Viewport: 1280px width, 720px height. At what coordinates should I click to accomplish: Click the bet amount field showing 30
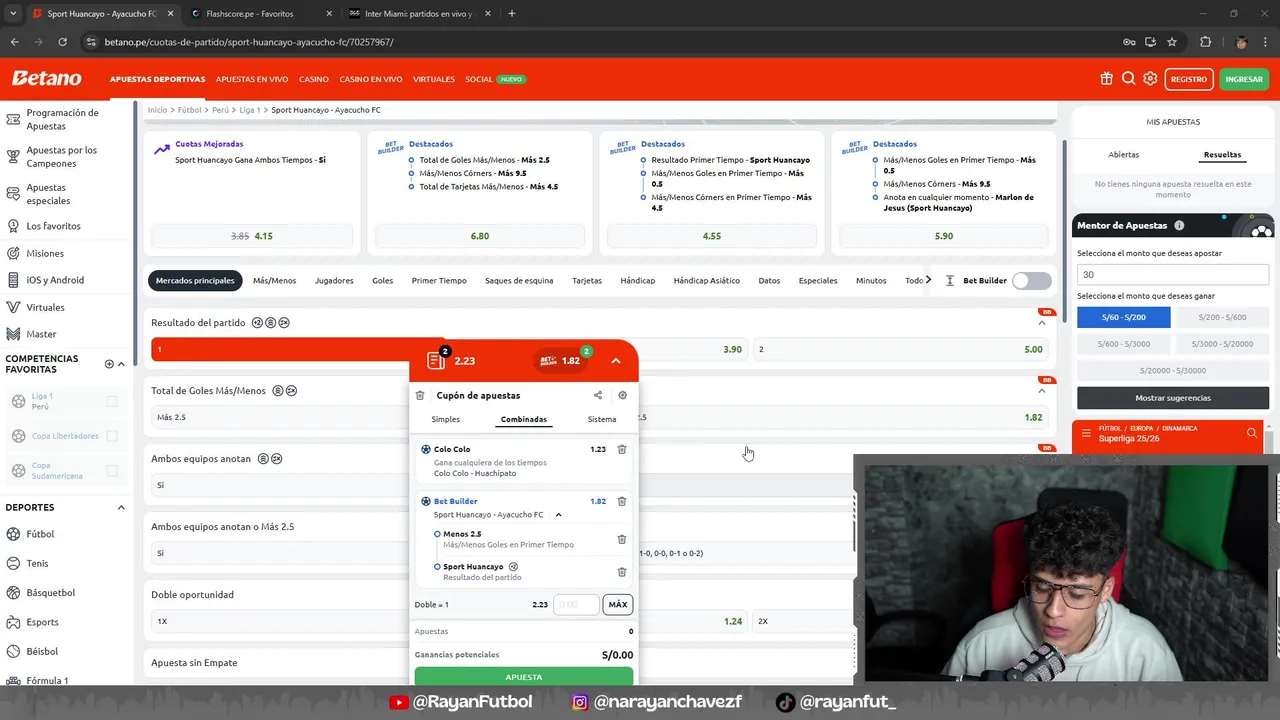coord(1173,274)
